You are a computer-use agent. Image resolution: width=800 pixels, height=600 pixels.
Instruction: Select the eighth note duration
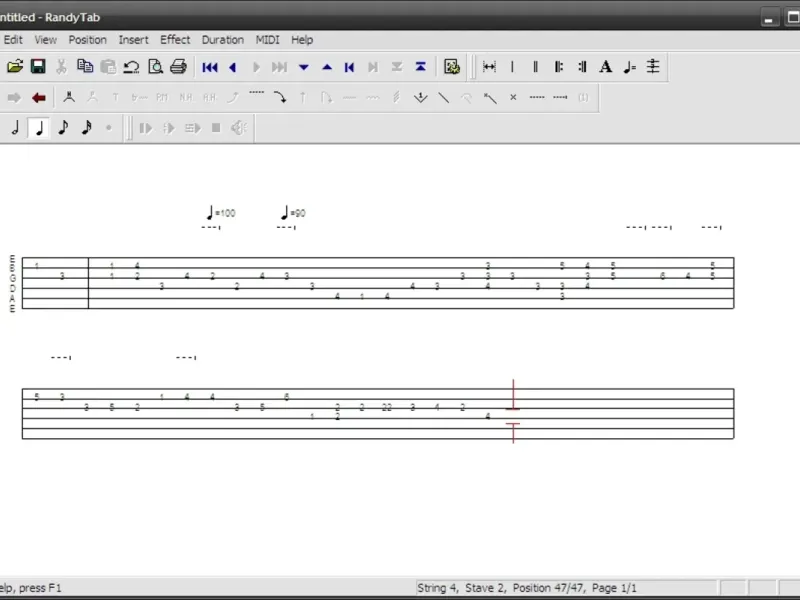point(63,128)
